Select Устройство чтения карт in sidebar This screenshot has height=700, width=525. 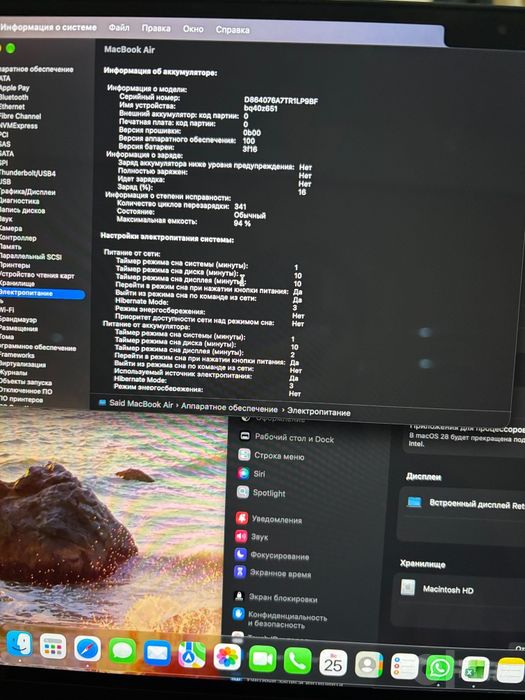coord(37,275)
